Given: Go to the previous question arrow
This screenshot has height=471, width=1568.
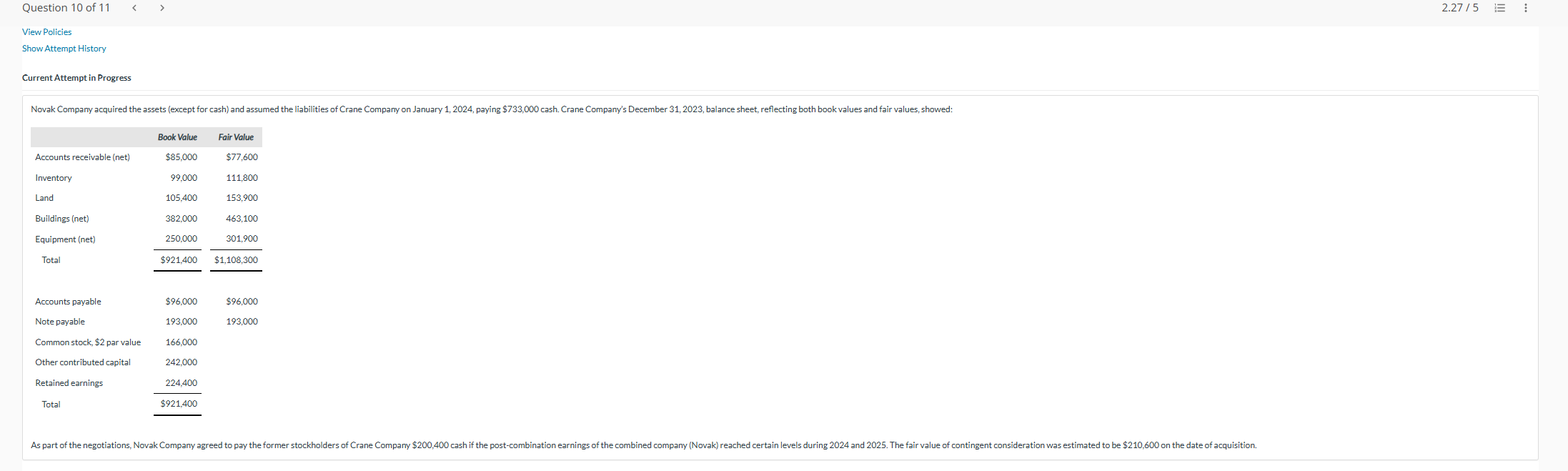Looking at the screenshot, I should 134,8.
